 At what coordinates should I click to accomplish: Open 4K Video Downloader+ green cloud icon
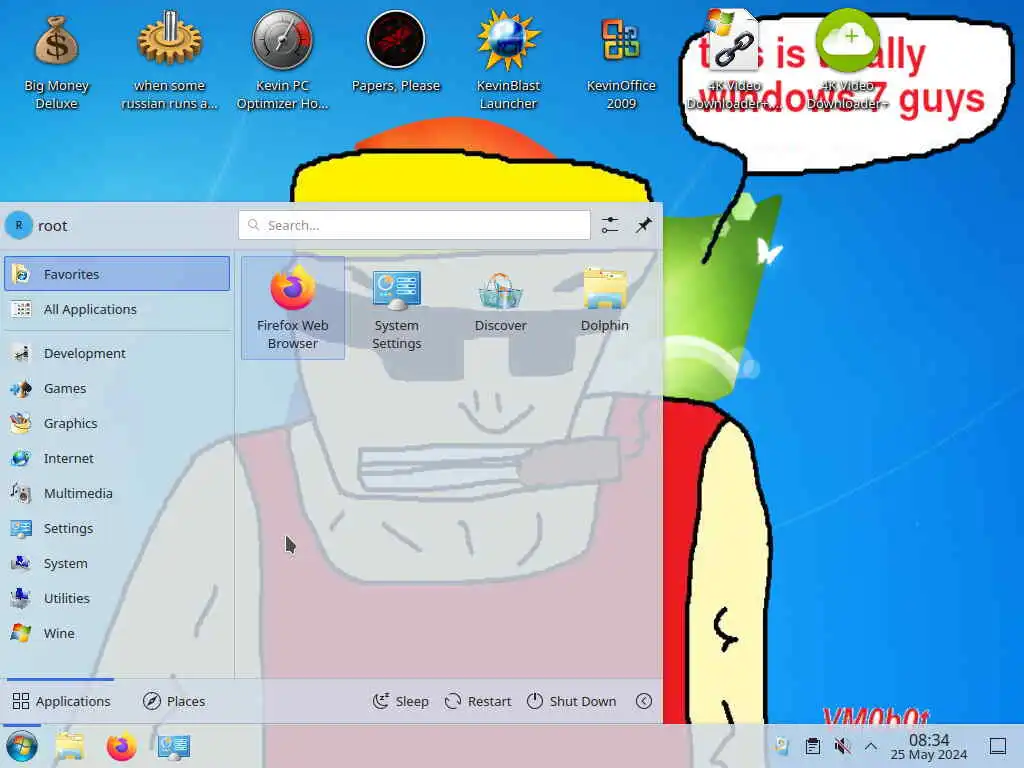point(847,62)
